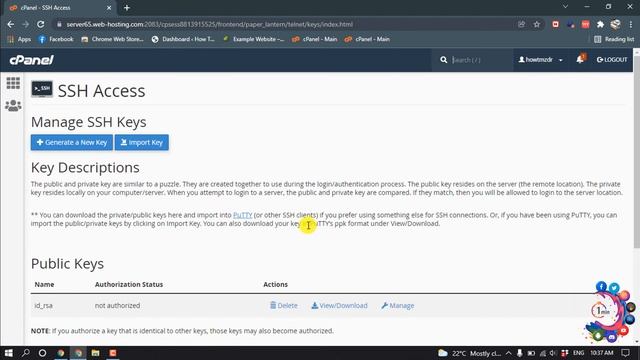
Task: Open Dashboard - How T... bookmark
Action: pos(183,39)
